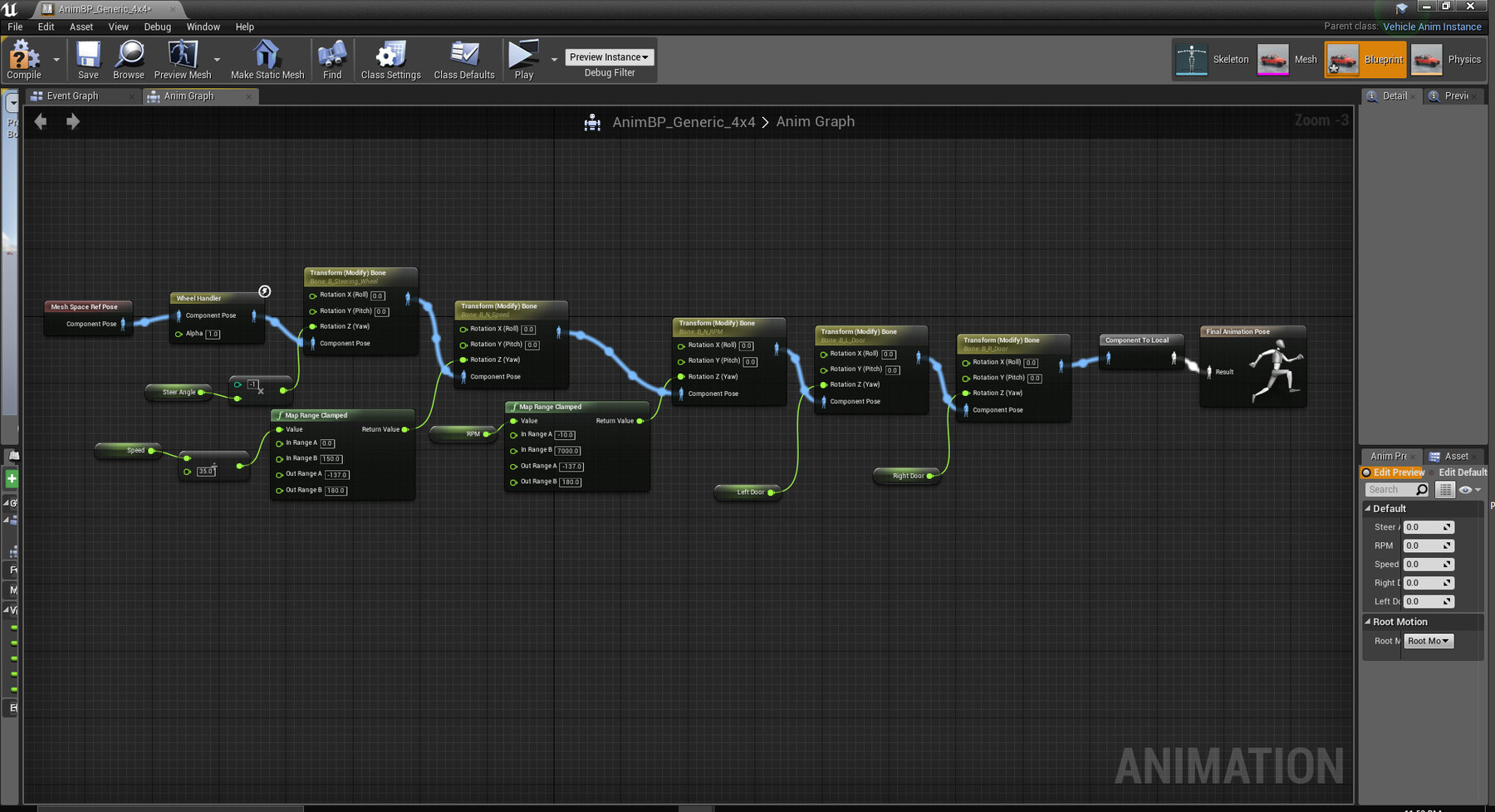Open the Preview Instance debug filter dropdown
The width and height of the screenshot is (1495, 812).
click(610, 57)
